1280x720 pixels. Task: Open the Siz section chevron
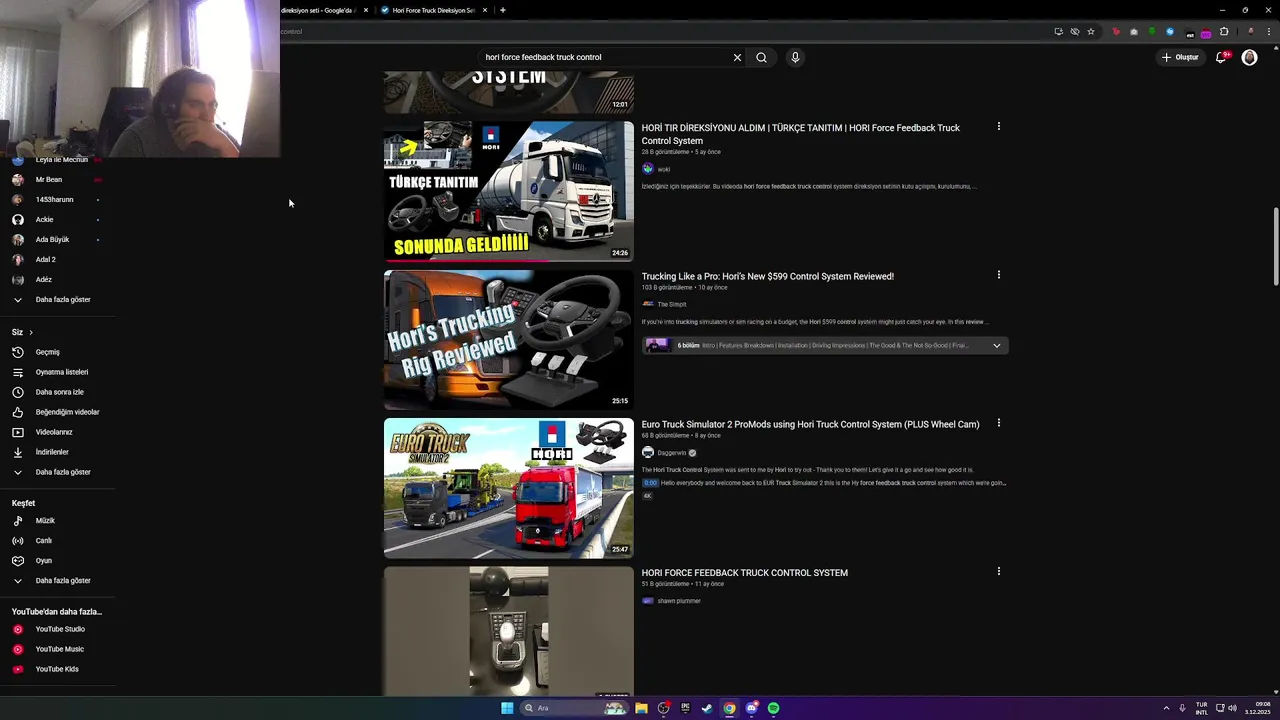pos(31,332)
